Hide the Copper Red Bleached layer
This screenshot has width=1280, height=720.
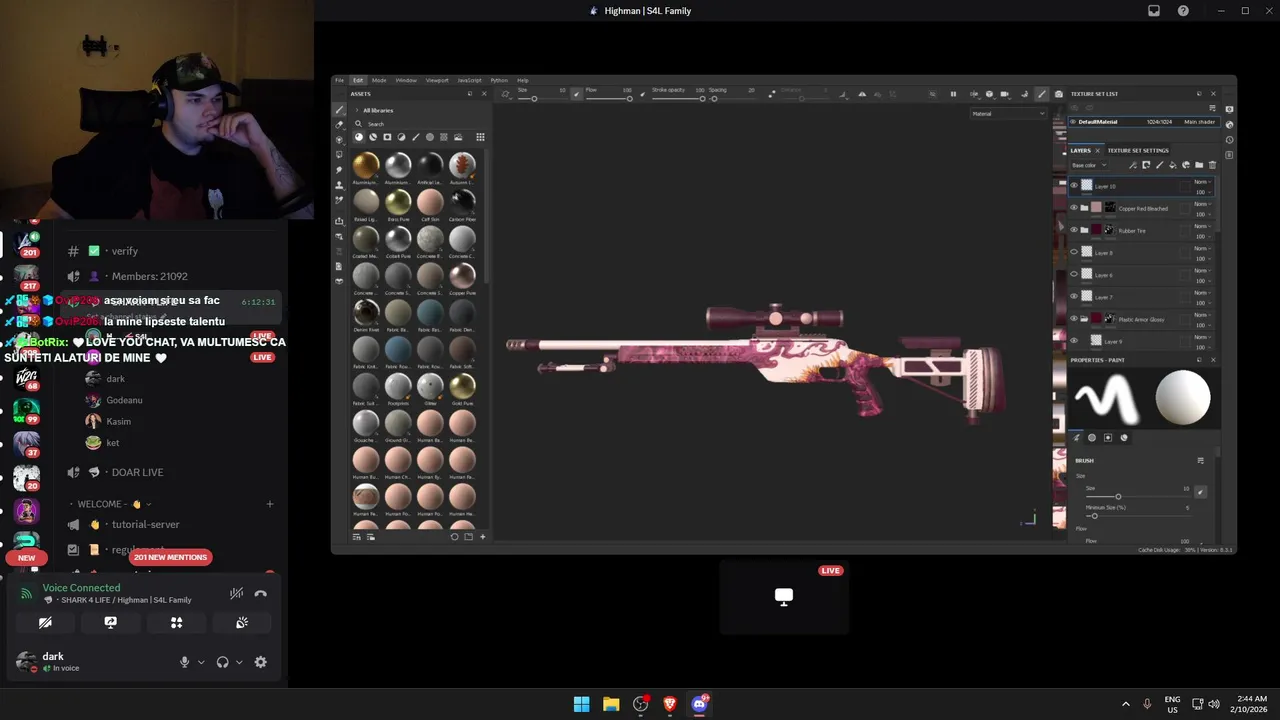(x=1074, y=207)
